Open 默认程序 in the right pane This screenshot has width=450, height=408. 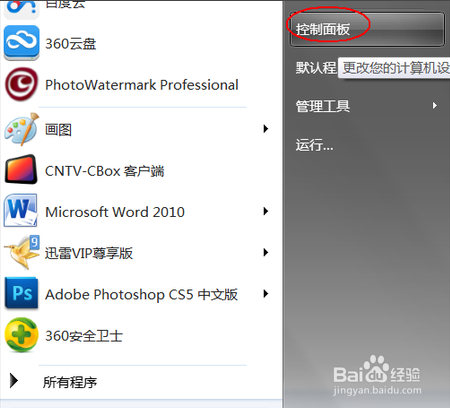coord(316,68)
